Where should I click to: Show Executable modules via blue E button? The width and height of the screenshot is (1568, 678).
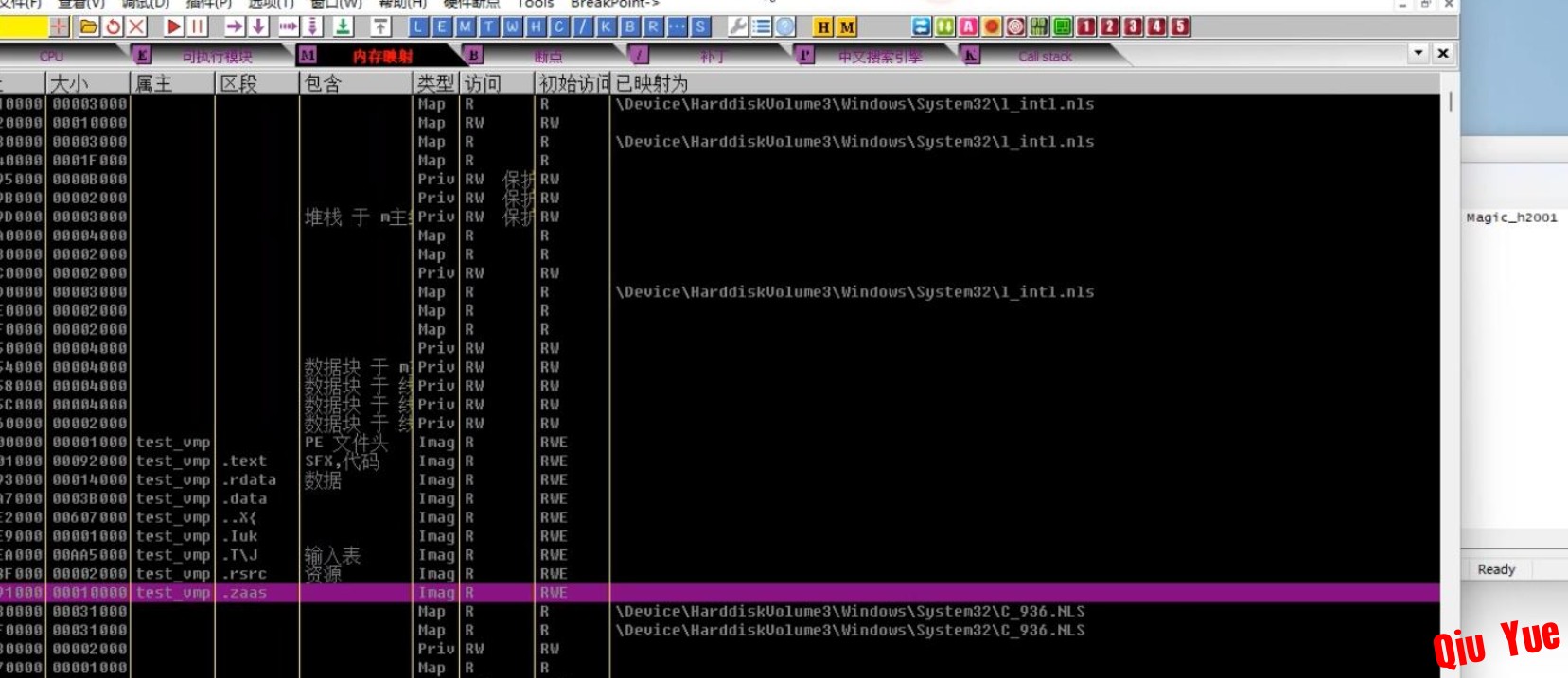[x=441, y=26]
